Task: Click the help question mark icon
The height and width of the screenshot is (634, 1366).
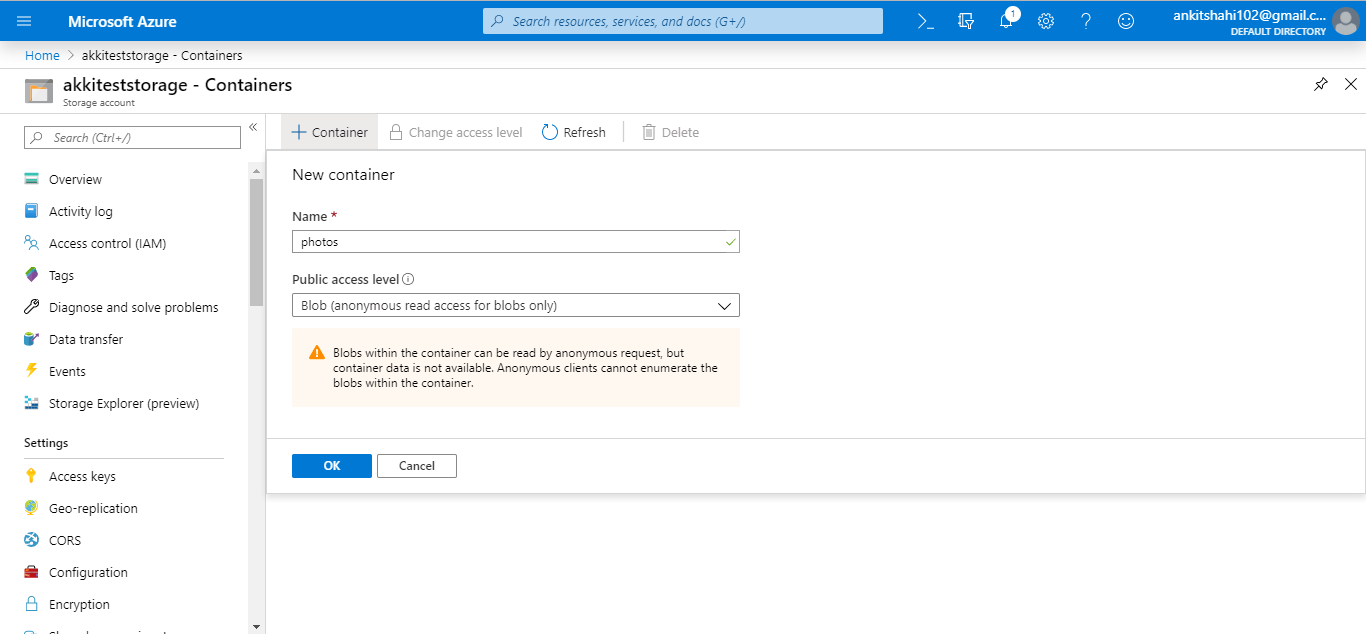Action: click(x=1086, y=21)
